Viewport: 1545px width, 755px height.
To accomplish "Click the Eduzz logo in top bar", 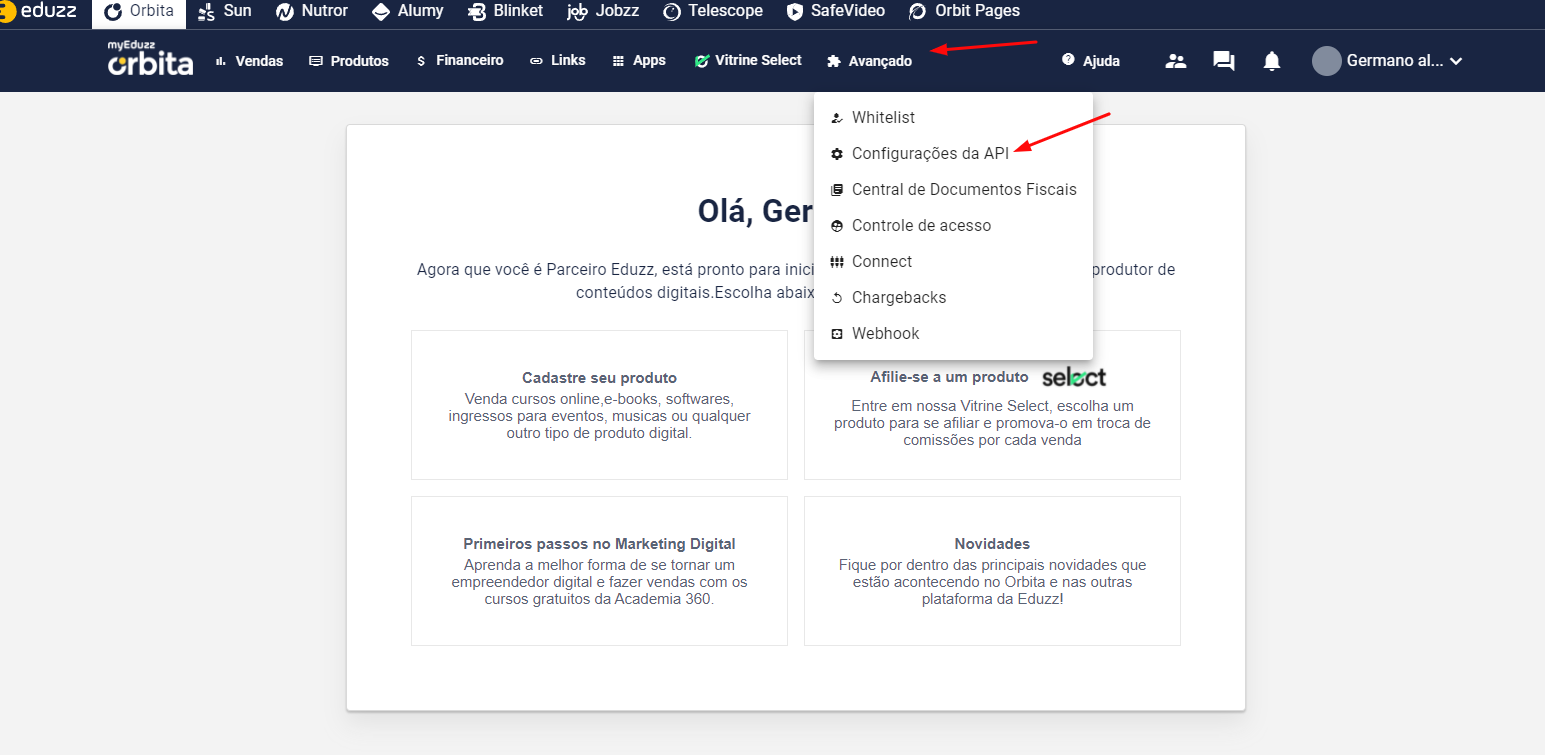I will pos(38,11).
